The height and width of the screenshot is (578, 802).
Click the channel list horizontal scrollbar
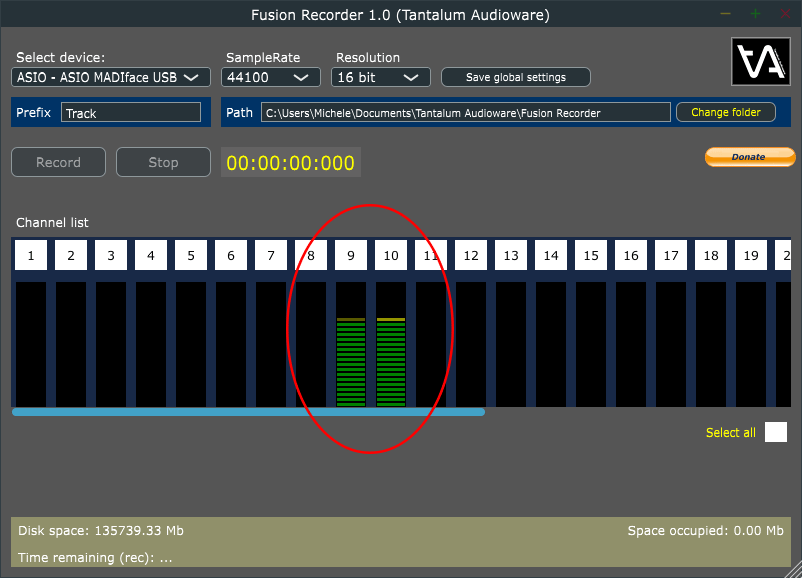(248, 412)
